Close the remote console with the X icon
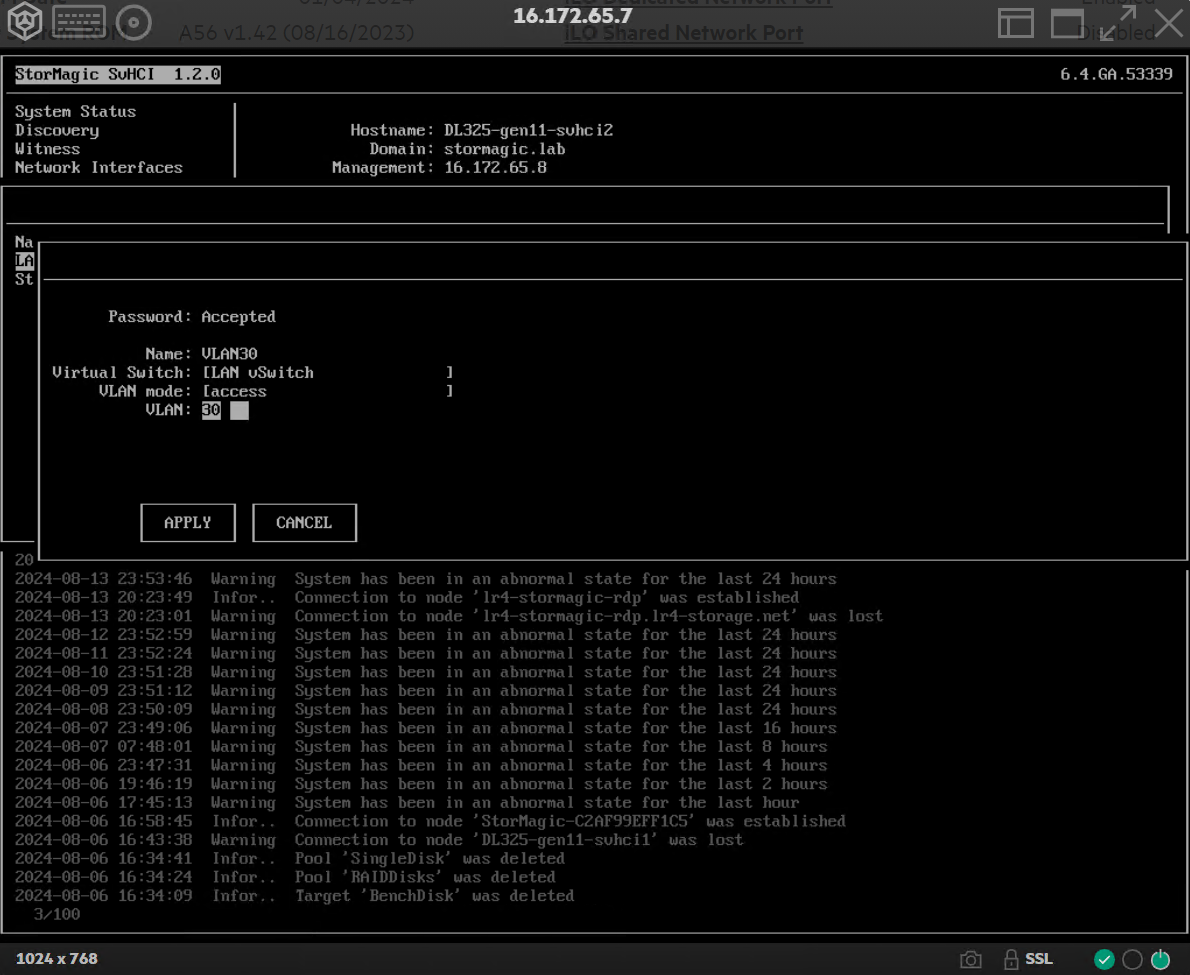The height and width of the screenshot is (975, 1190). (x=1170, y=22)
